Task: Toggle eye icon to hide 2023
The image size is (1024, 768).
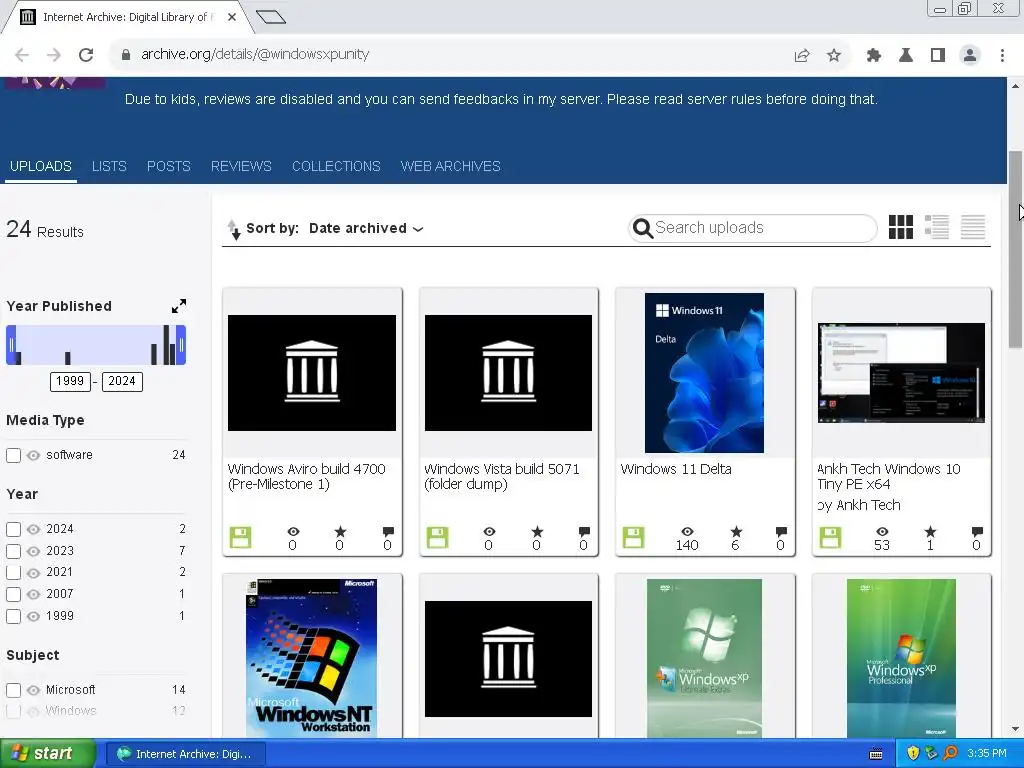Action: coord(33,551)
